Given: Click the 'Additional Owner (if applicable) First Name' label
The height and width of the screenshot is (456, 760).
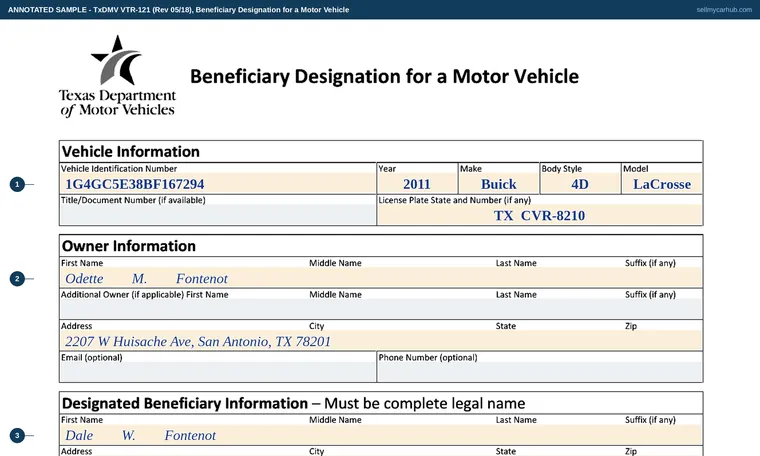Looking at the screenshot, I should pos(144,295).
